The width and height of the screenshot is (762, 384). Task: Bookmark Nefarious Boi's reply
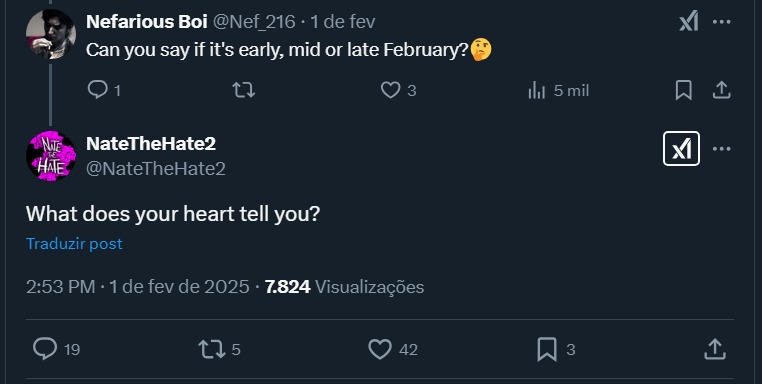pyautogui.click(x=684, y=90)
